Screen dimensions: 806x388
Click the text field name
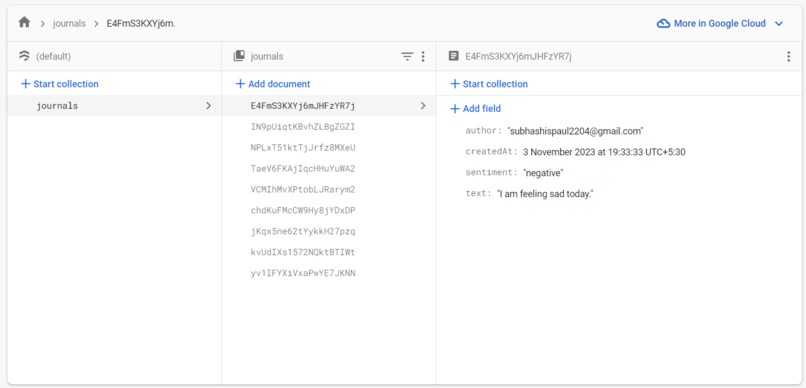point(478,194)
